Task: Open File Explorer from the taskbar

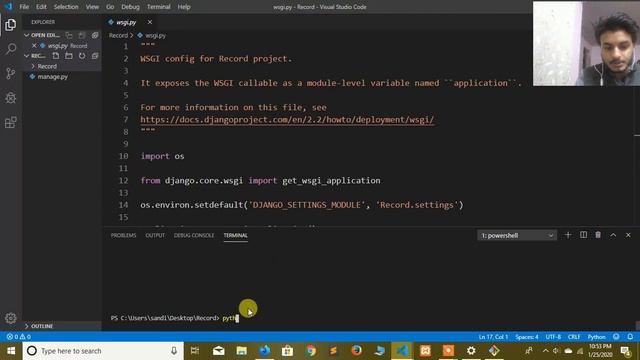Action: pos(242,351)
